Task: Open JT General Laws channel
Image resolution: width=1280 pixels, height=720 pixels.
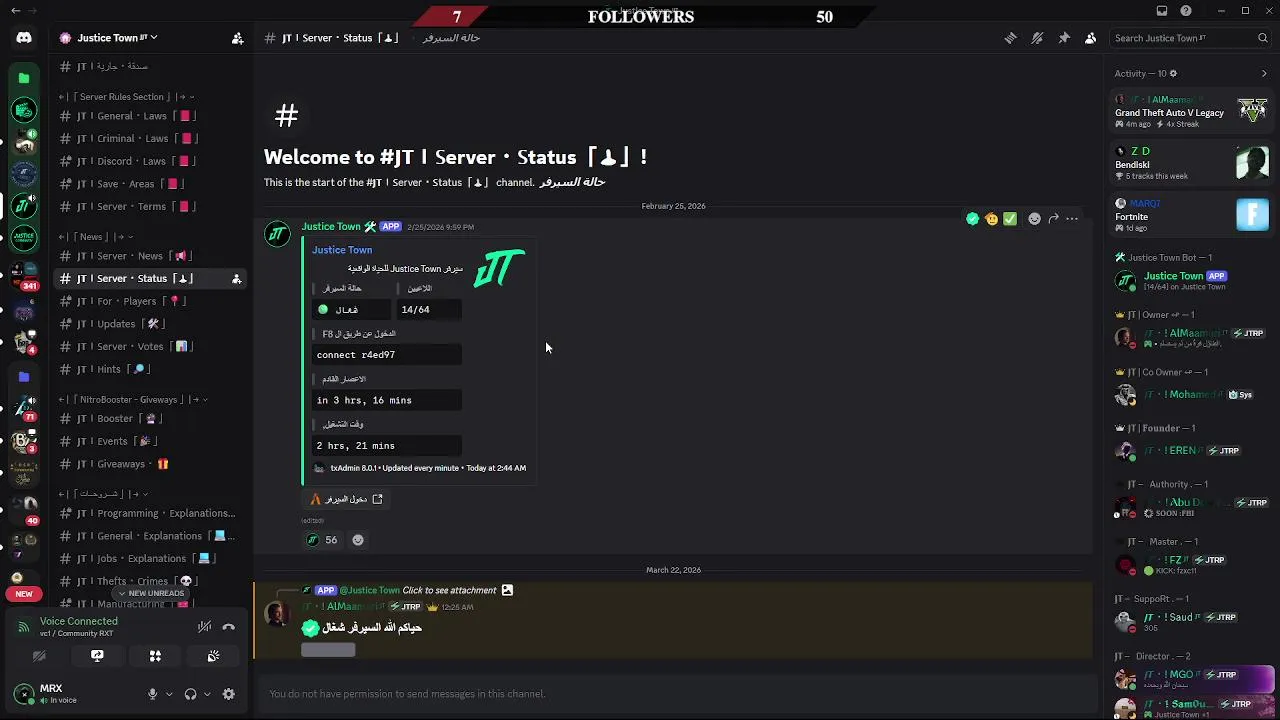Action: pyautogui.click(x=150, y=116)
